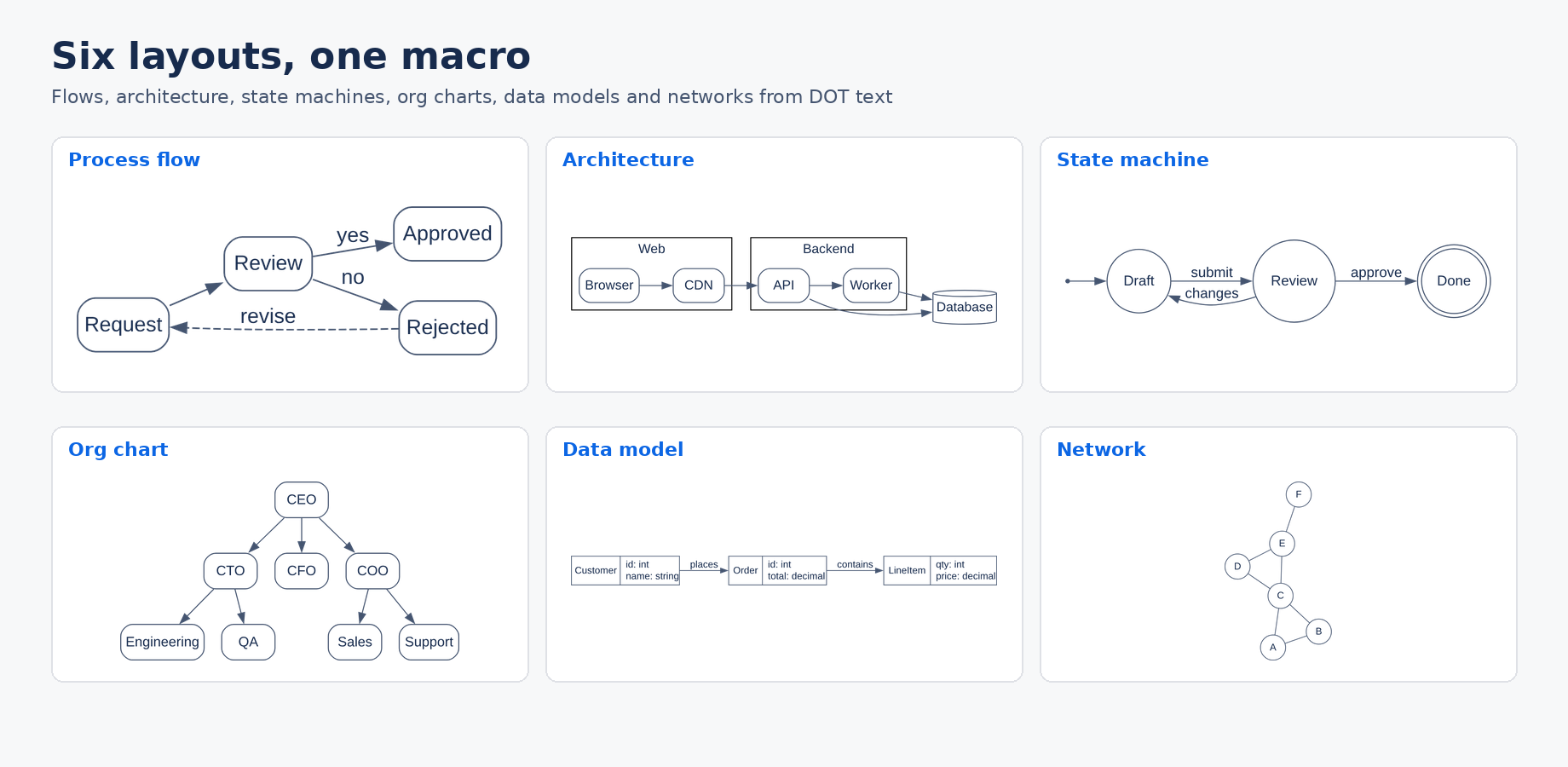Click the 'submit' transition label
The image size is (1568, 767).
pos(1212,273)
